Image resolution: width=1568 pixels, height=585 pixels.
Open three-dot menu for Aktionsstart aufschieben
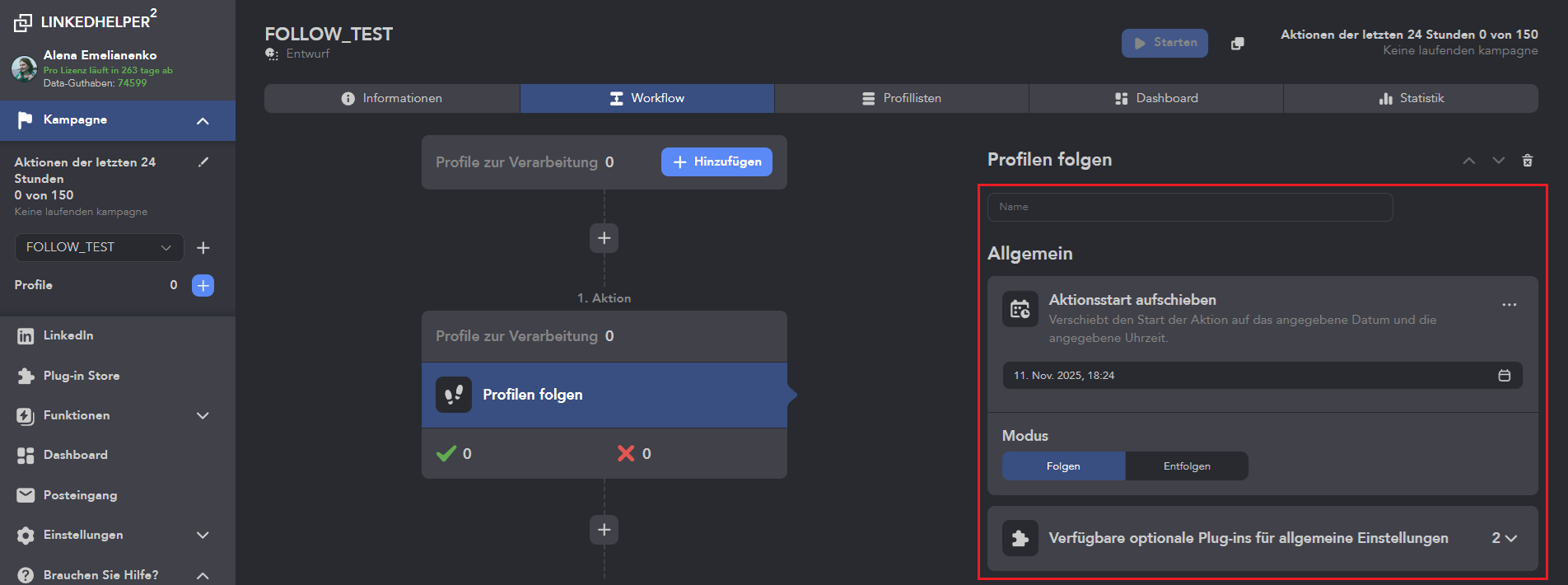pyautogui.click(x=1509, y=305)
